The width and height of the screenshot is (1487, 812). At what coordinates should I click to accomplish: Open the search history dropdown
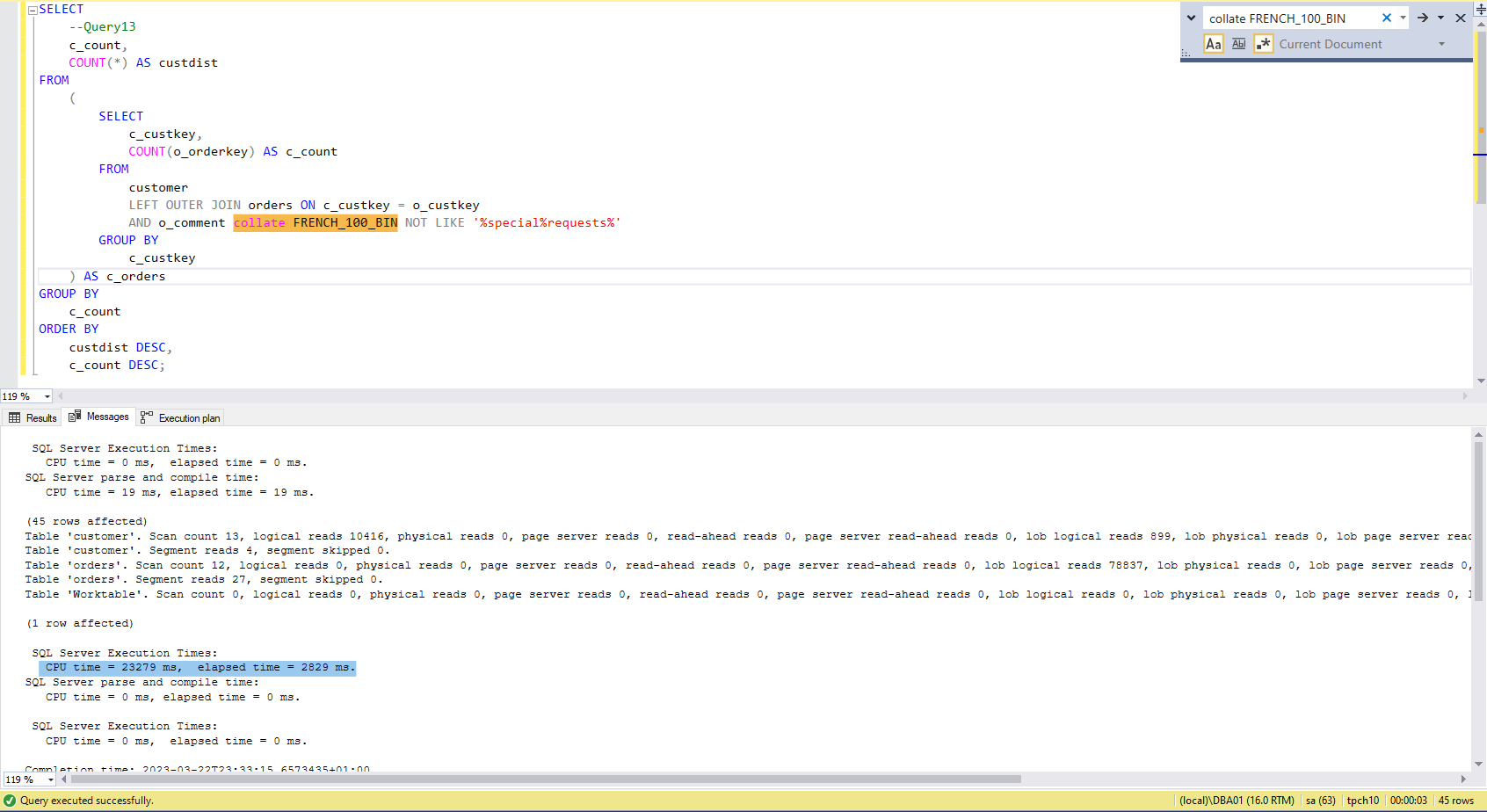pyautogui.click(x=1403, y=18)
